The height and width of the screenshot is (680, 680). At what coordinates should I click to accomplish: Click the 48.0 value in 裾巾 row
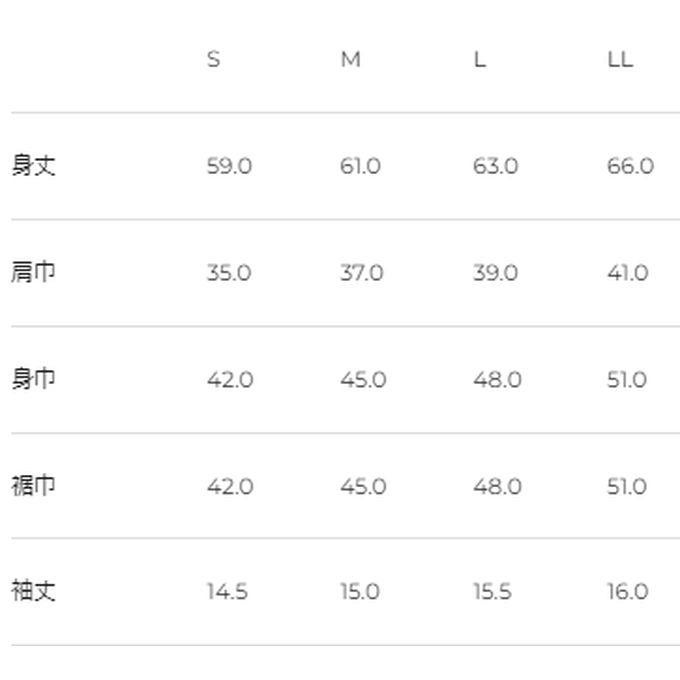click(497, 487)
